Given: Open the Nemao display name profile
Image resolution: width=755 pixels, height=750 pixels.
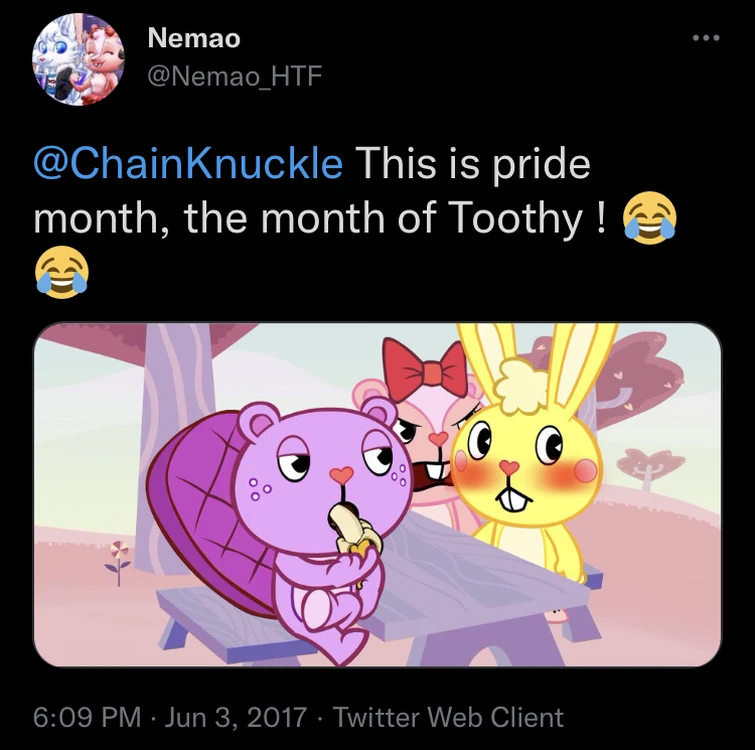Looking at the screenshot, I should [x=193, y=39].
